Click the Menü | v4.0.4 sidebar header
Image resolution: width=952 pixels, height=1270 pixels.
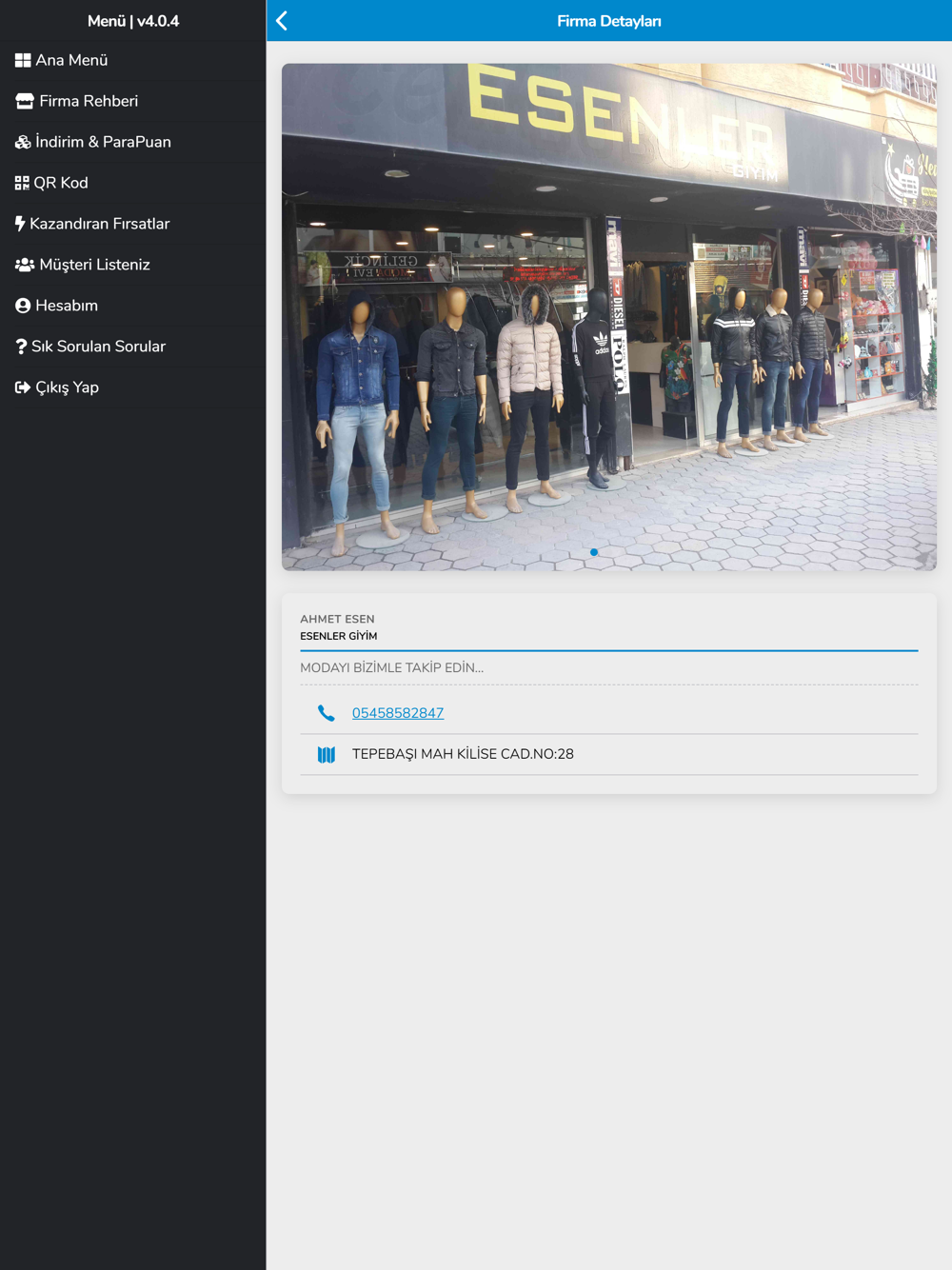133,21
